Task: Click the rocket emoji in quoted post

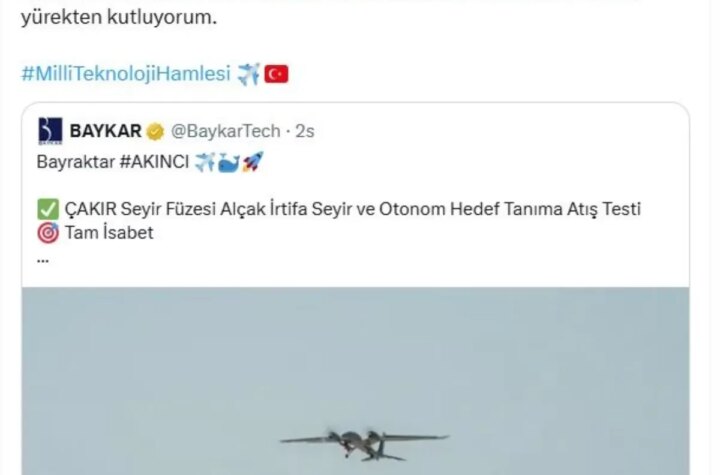Action: click(x=253, y=162)
